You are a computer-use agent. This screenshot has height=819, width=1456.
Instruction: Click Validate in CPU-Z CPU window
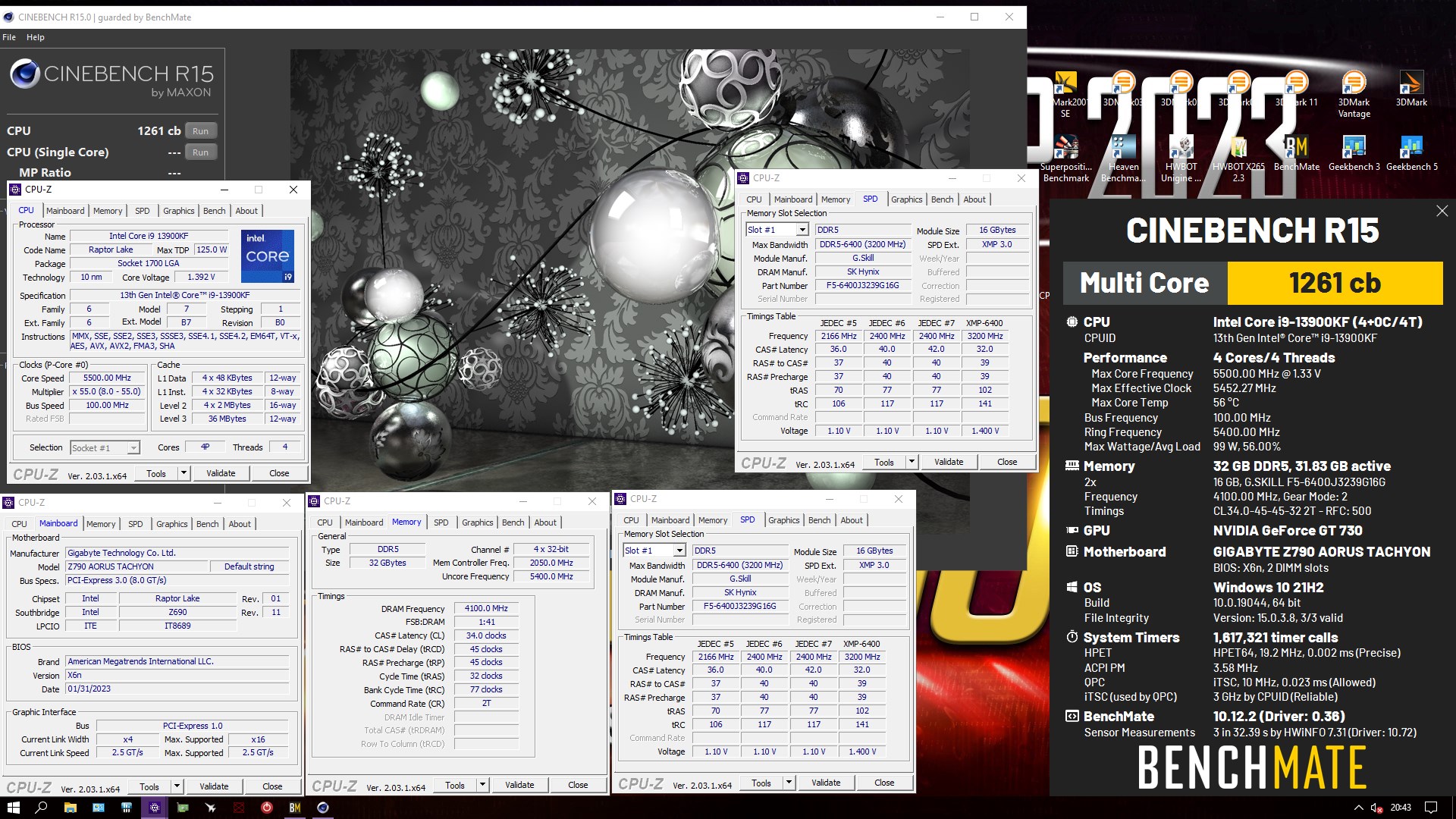[x=221, y=473]
